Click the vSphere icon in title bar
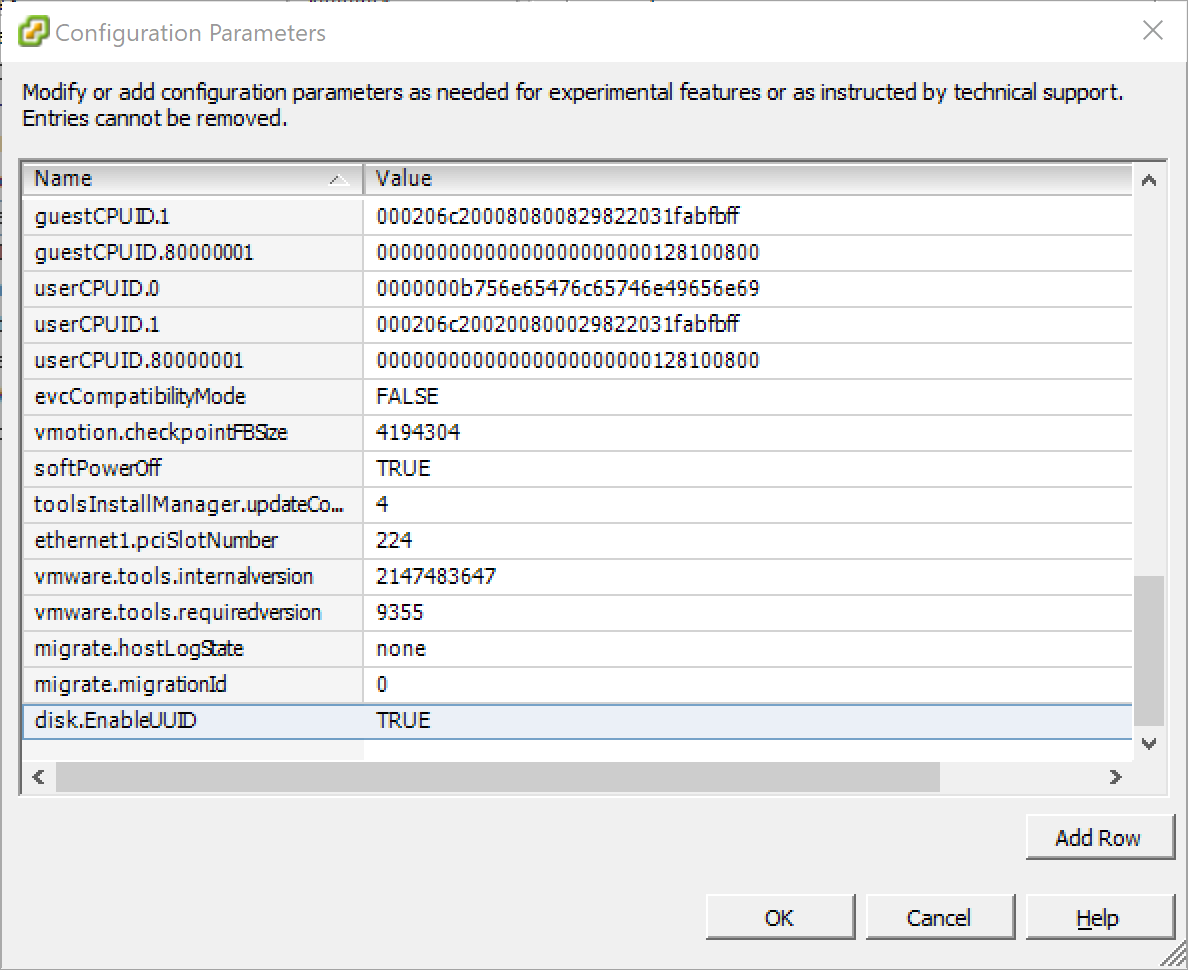 pyautogui.click(x=33, y=32)
